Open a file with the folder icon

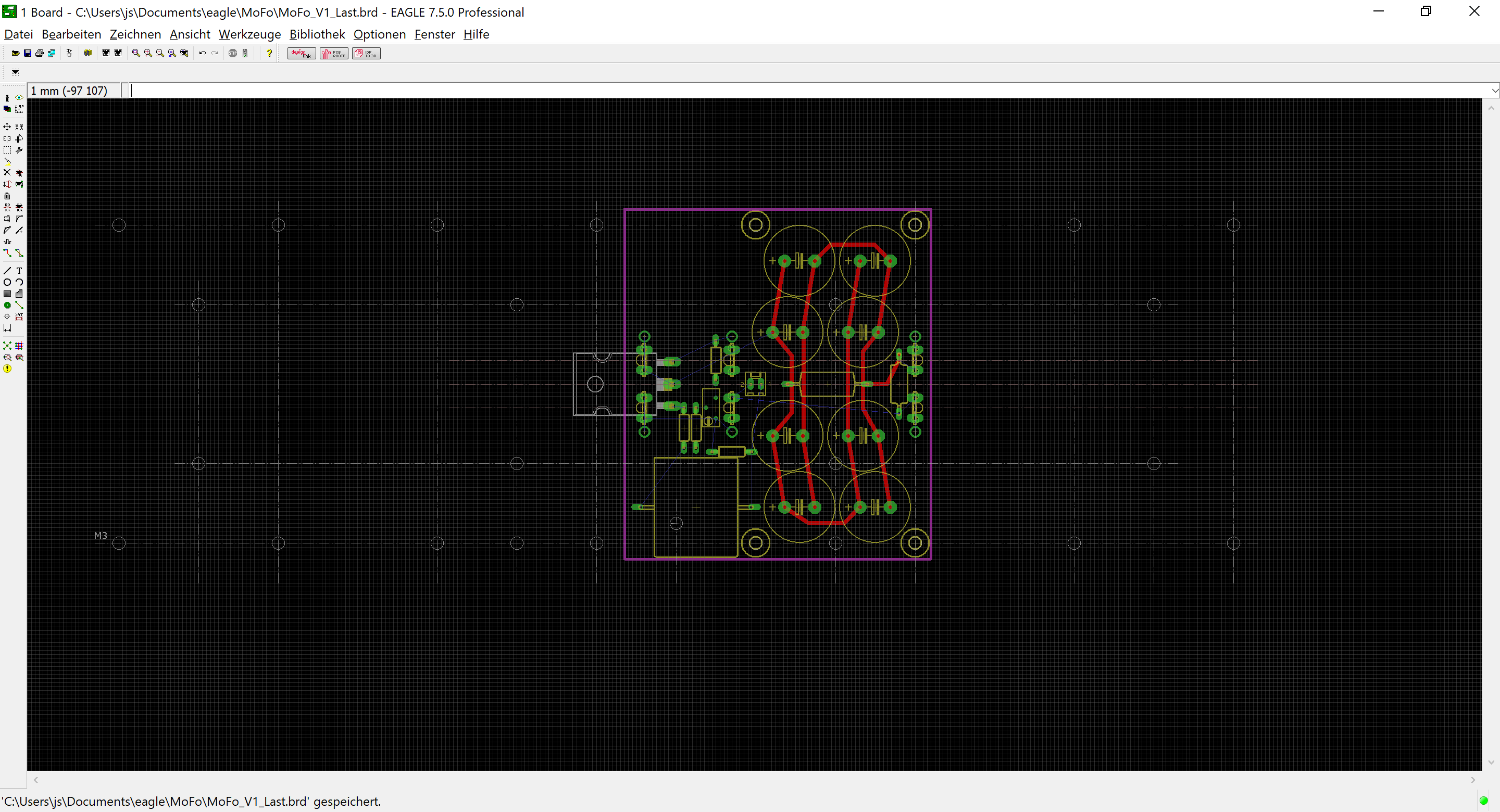[x=16, y=53]
